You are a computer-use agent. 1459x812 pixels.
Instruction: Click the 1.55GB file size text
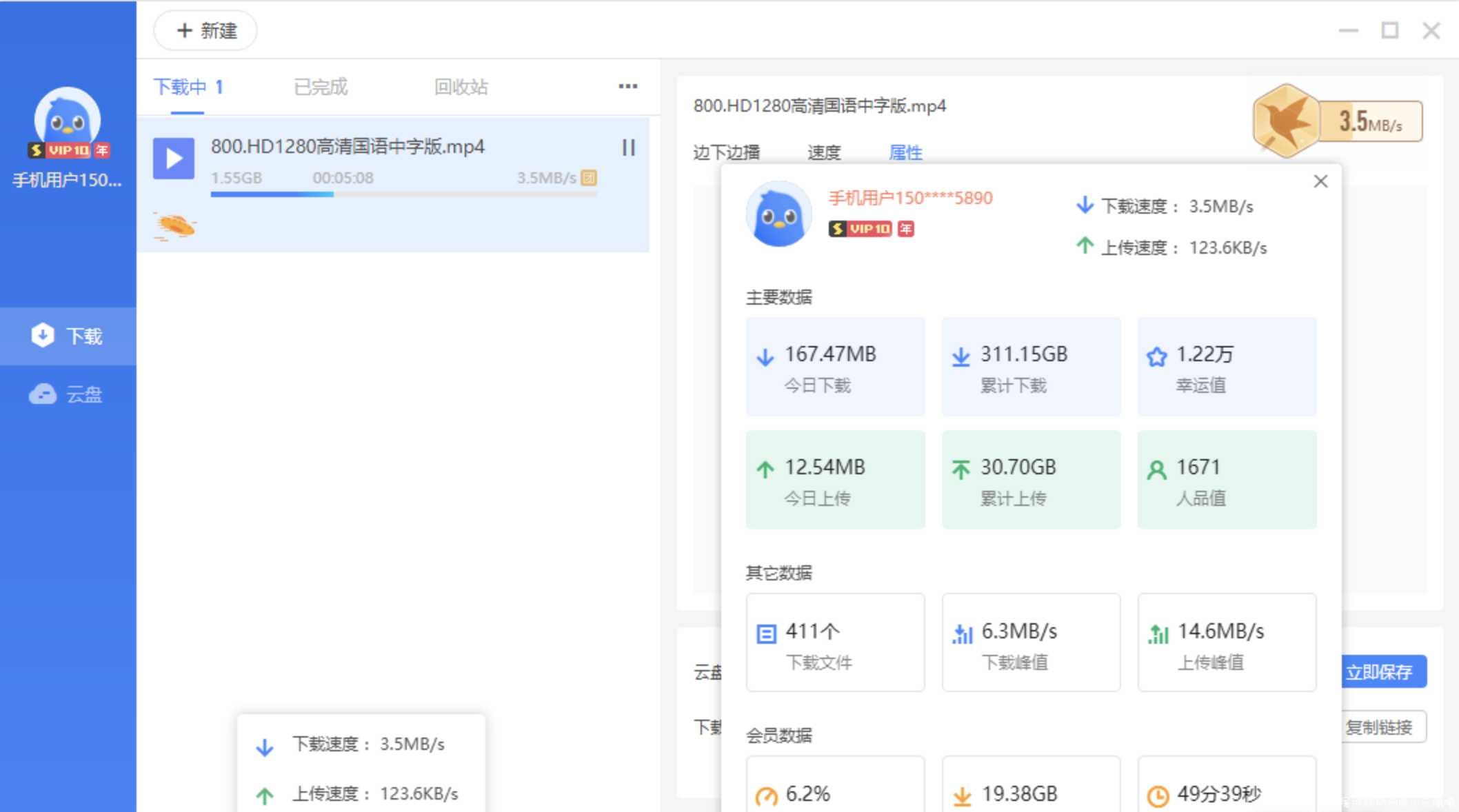[236, 178]
